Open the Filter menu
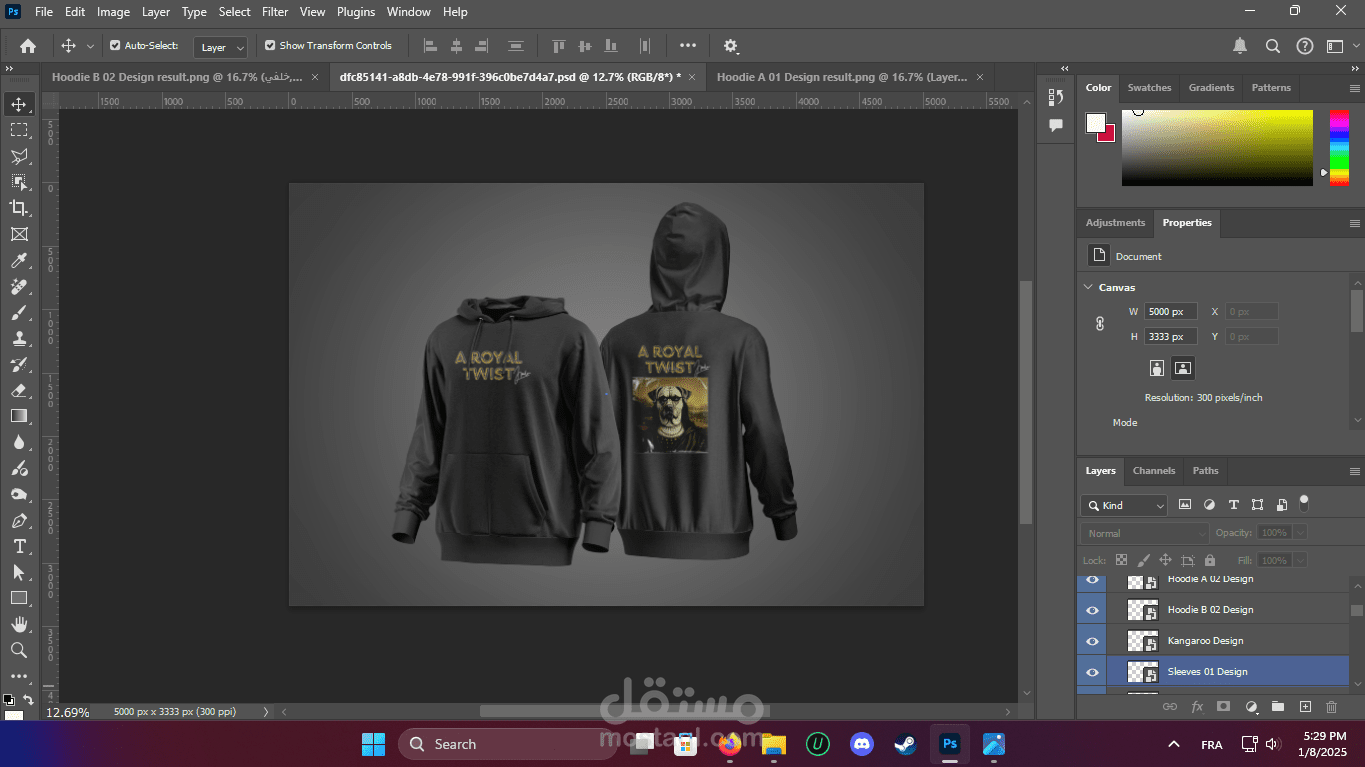Viewport: 1365px width, 767px height. coord(275,12)
